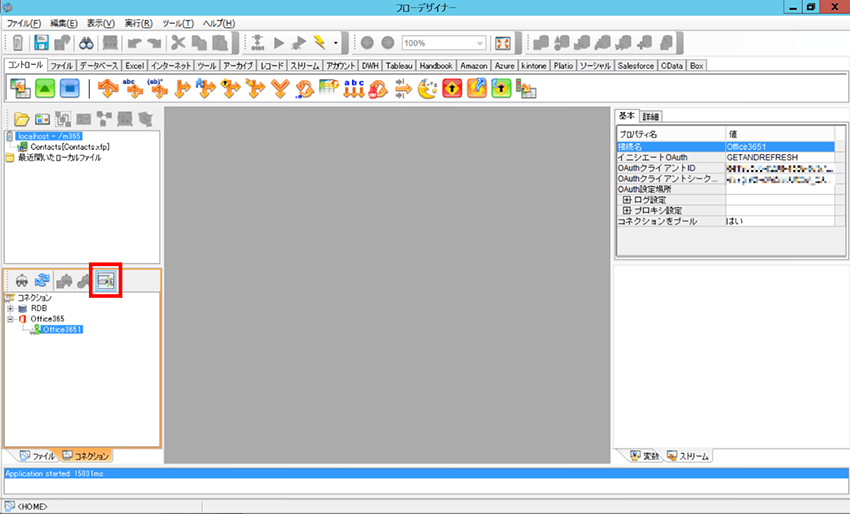The height and width of the screenshot is (514, 850).
Task: Click the コネクションをプール value はい
Action: (780, 221)
